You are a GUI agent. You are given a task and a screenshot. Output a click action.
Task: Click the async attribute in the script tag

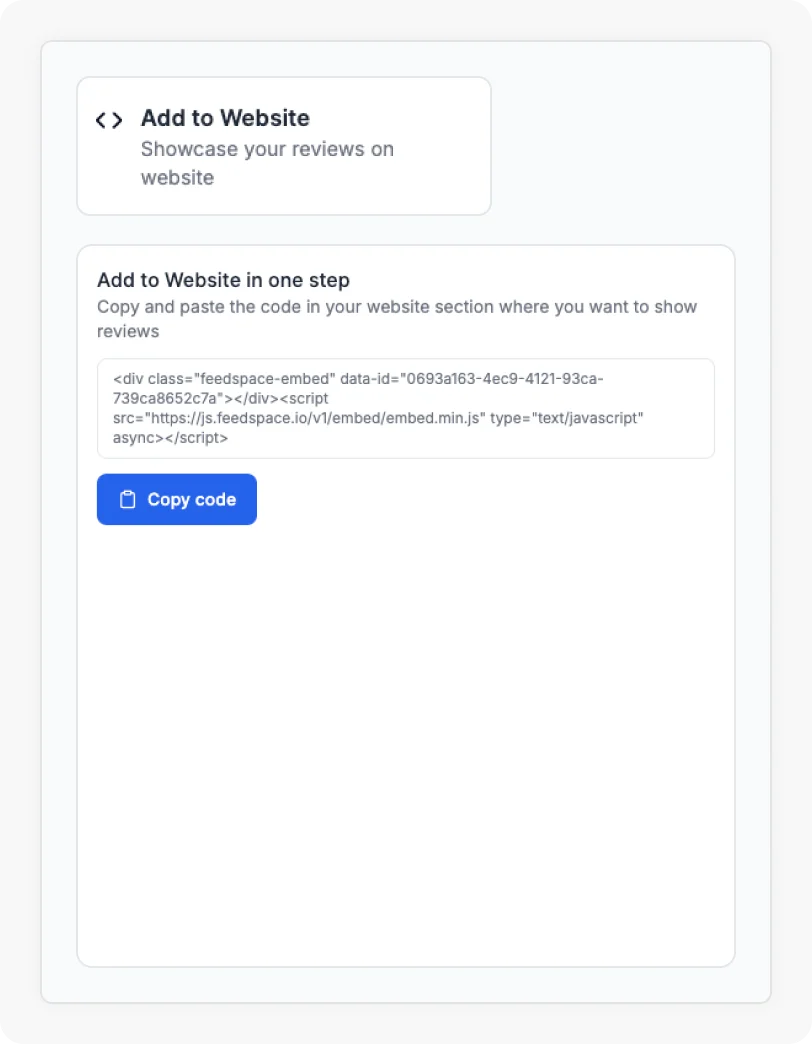pyautogui.click(x=133, y=438)
